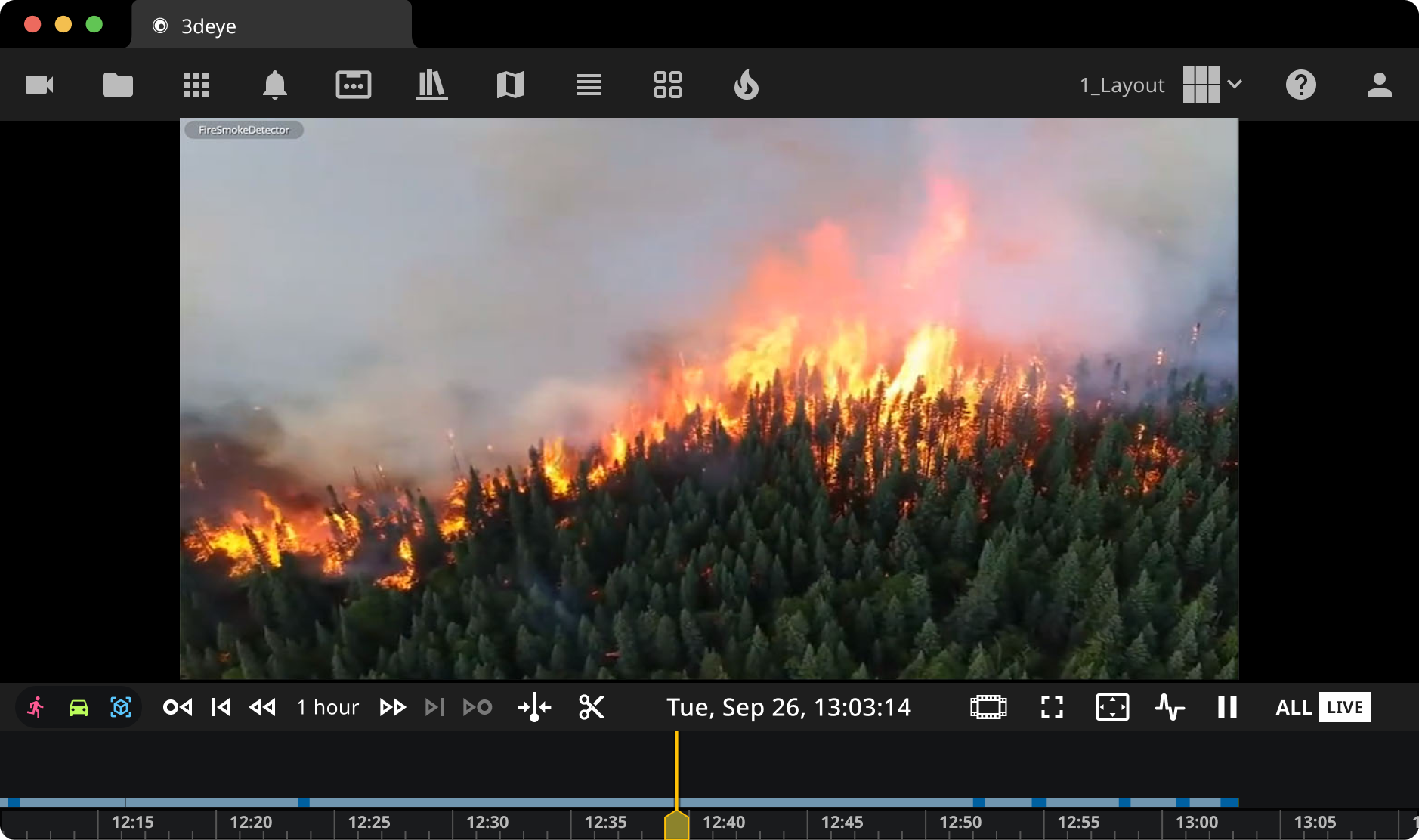Pause the video playback

[x=1227, y=707]
